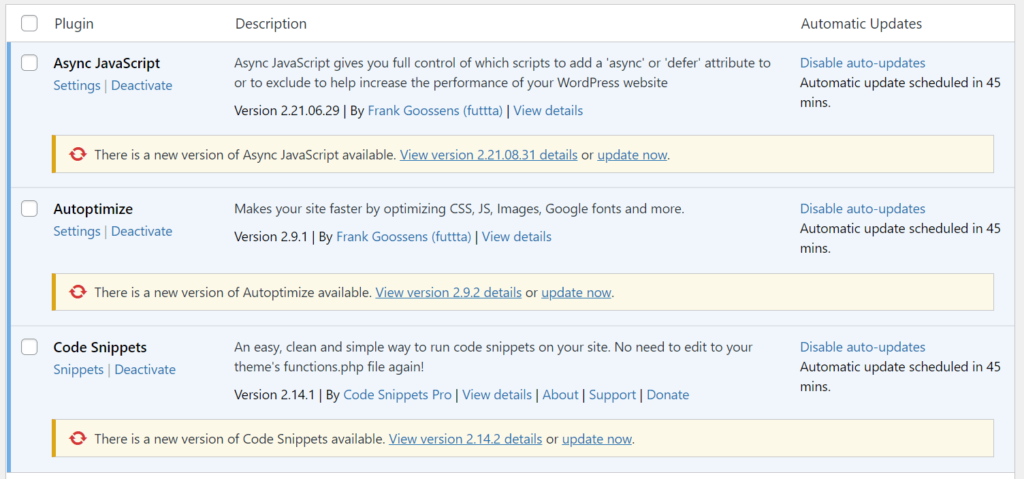Disable auto-updates for Code Snippets

862,347
